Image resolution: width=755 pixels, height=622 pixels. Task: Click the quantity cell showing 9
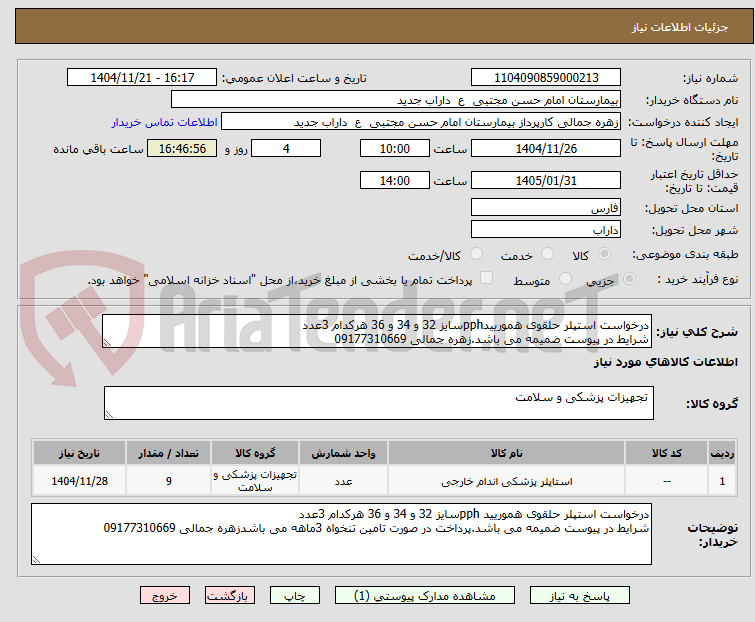(x=169, y=481)
